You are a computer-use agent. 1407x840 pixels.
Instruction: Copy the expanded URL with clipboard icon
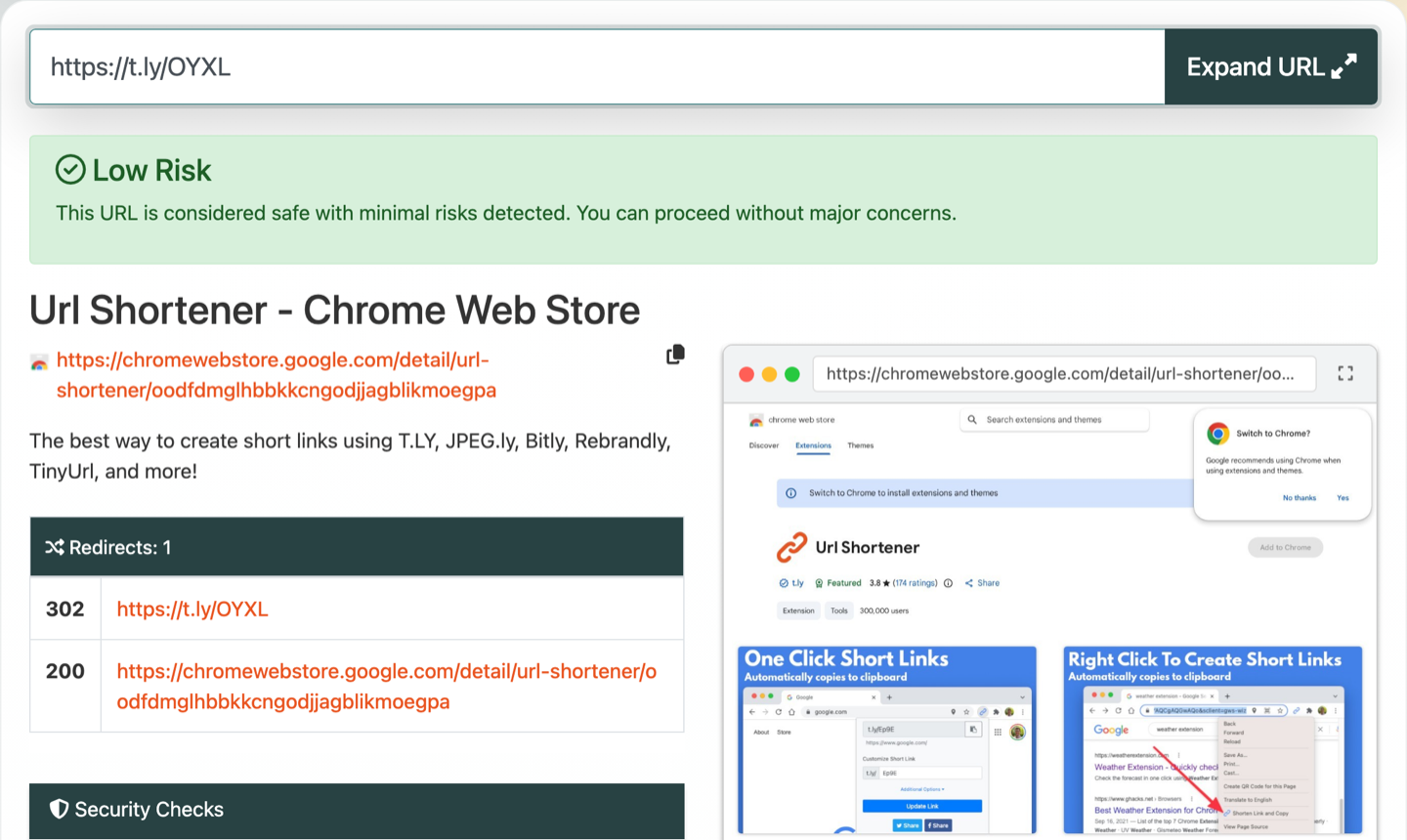pyautogui.click(x=675, y=355)
